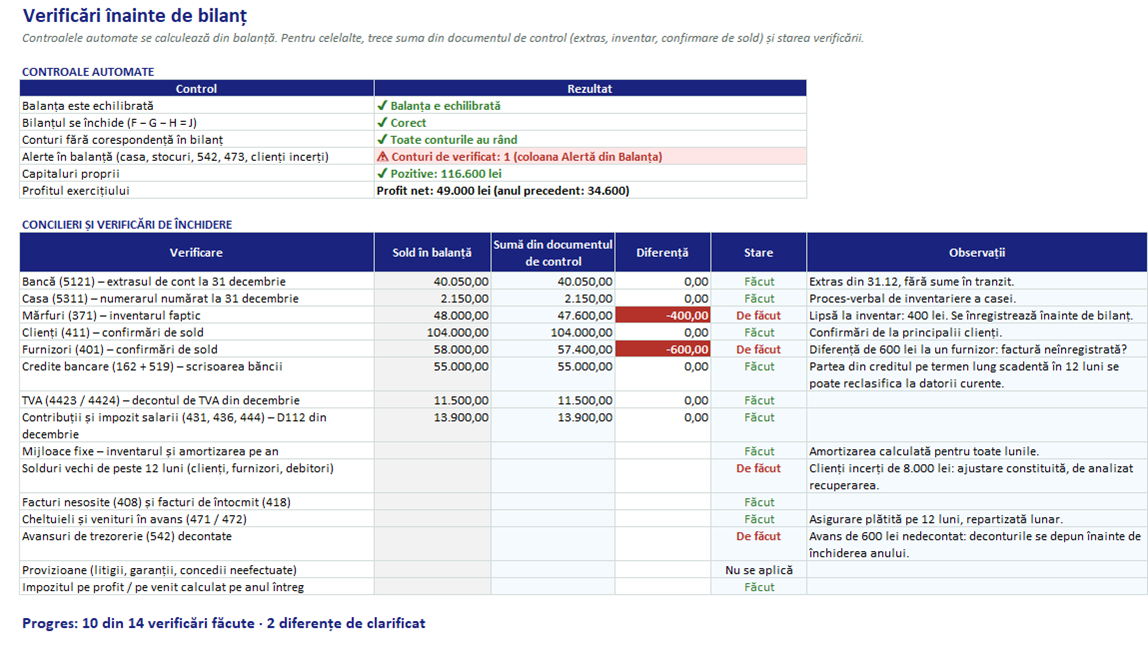Select the "Control" column header
1148x667 pixels.
(196, 89)
